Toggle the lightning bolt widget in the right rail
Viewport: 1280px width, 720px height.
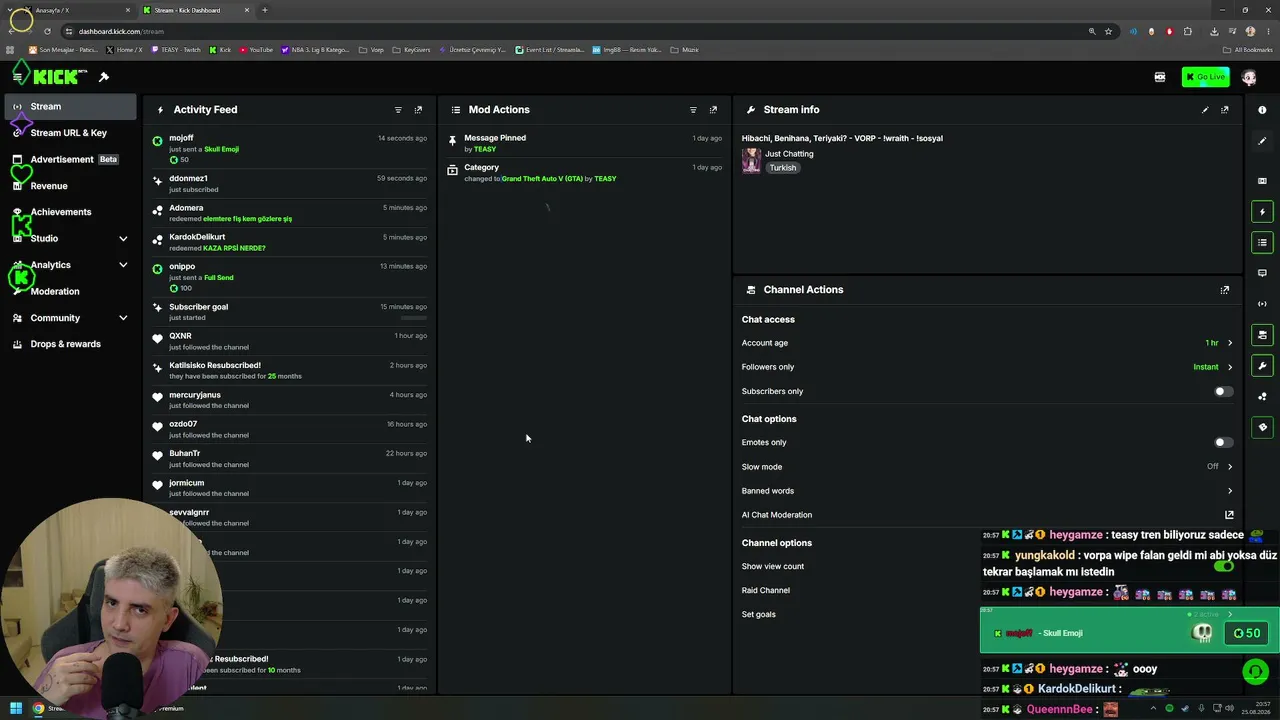(1262, 212)
